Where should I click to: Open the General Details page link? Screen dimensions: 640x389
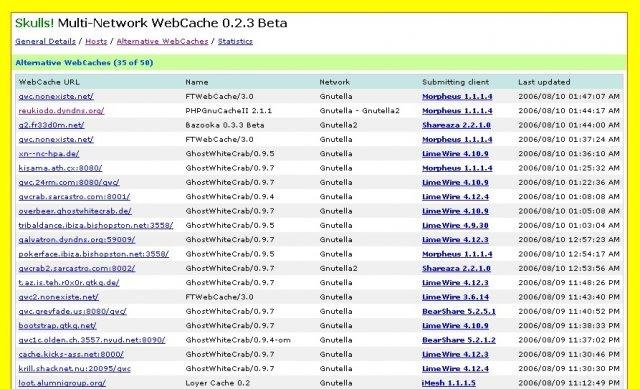[45, 42]
